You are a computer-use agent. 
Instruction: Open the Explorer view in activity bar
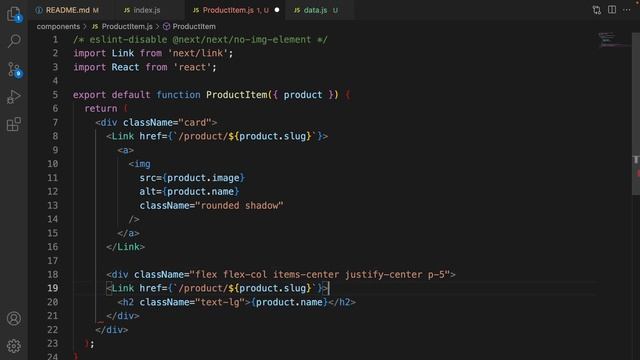point(14,14)
